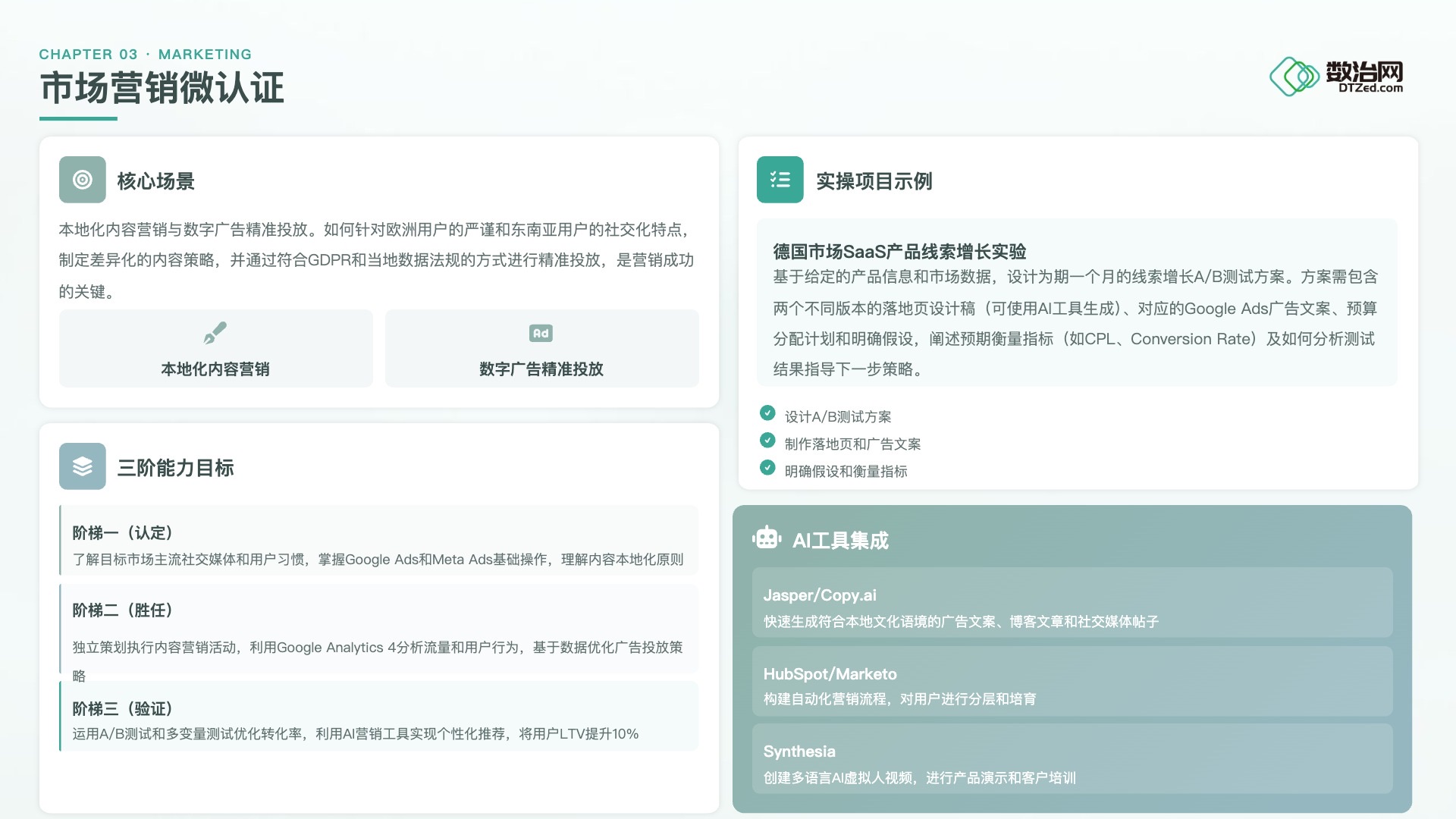The width and height of the screenshot is (1456, 819).
Task: Click the green DTZed logo icon
Action: (1294, 76)
